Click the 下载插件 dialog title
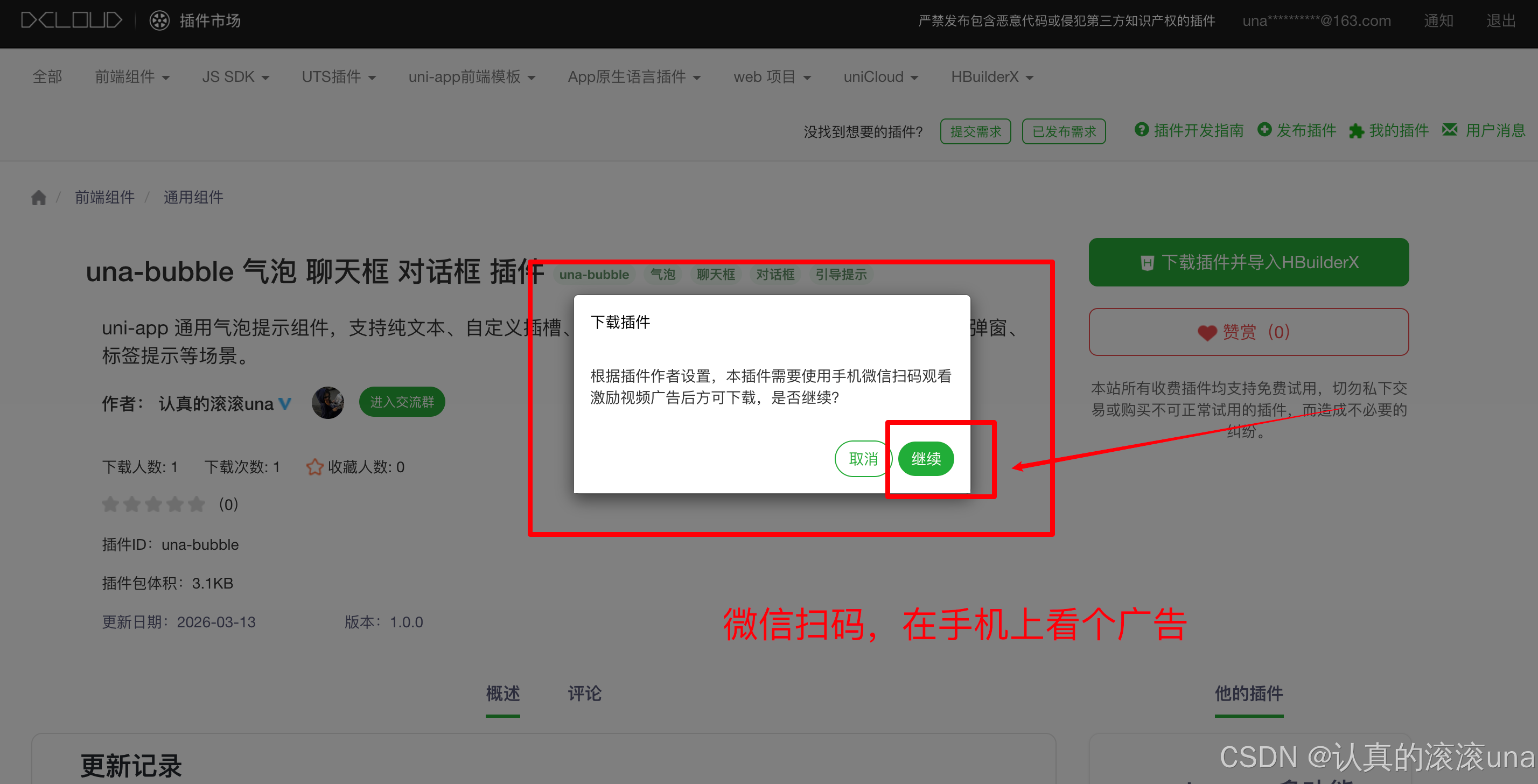This screenshot has width=1538, height=784. point(620,323)
